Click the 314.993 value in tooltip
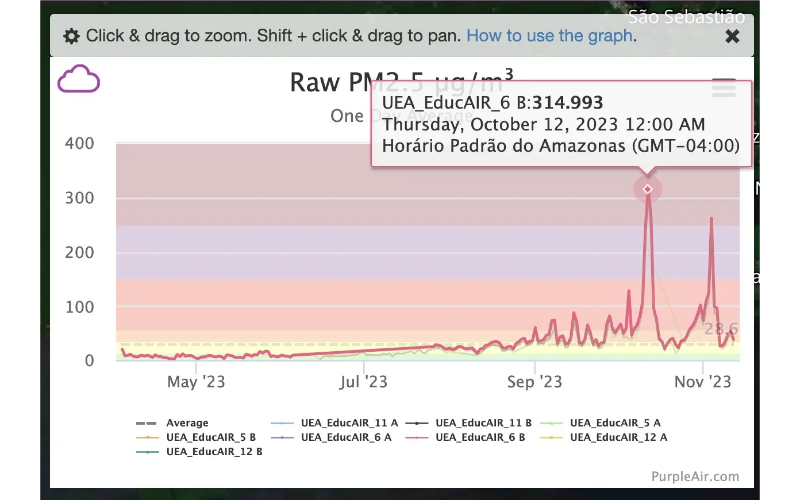The image size is (800, 500). point(567,103)
